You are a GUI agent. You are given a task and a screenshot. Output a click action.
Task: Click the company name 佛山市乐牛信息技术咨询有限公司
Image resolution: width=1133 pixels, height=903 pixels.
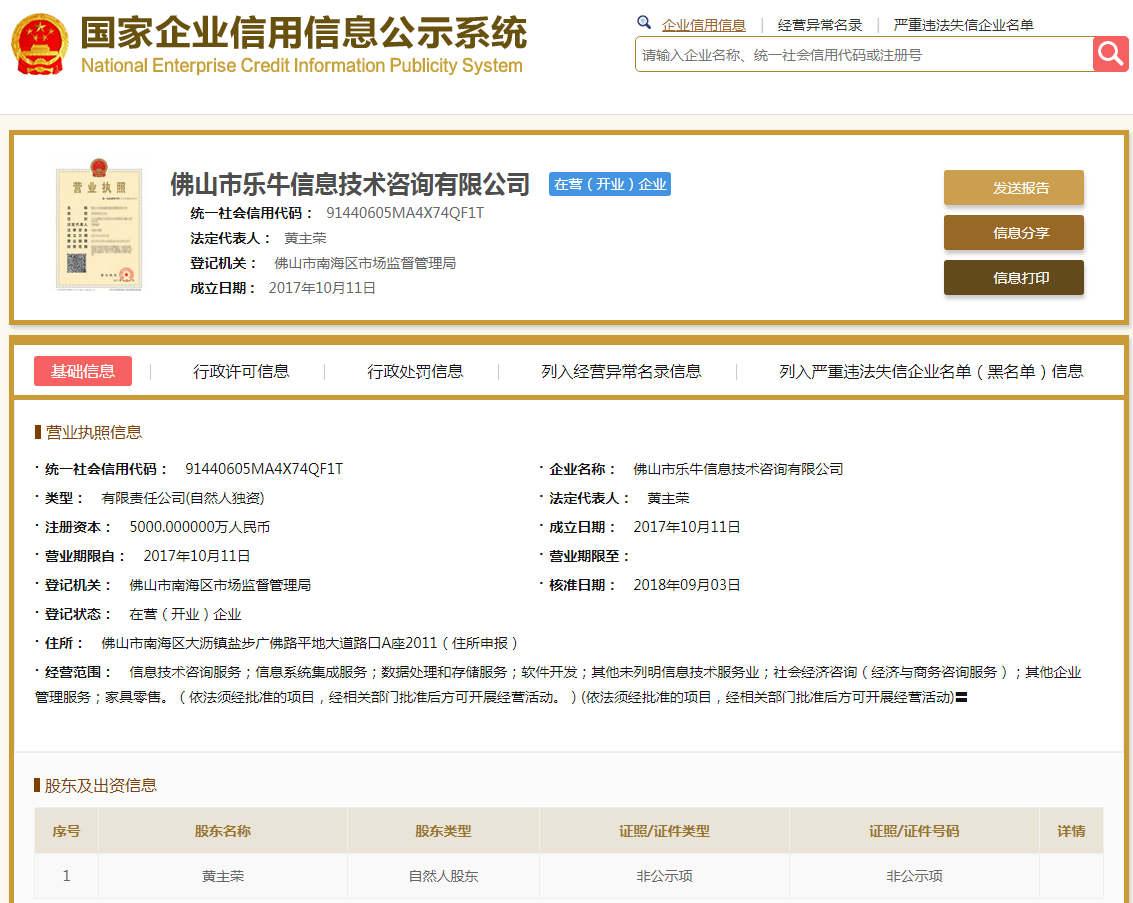tap(349, 184)
